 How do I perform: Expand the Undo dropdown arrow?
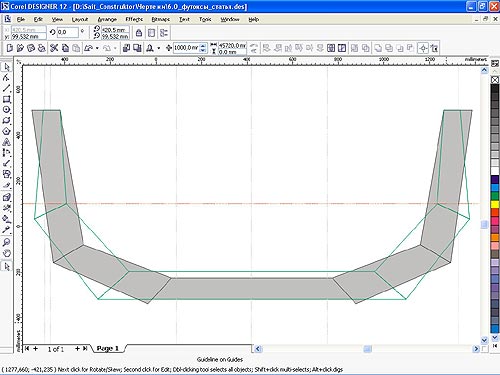click(x=97, y=48)
